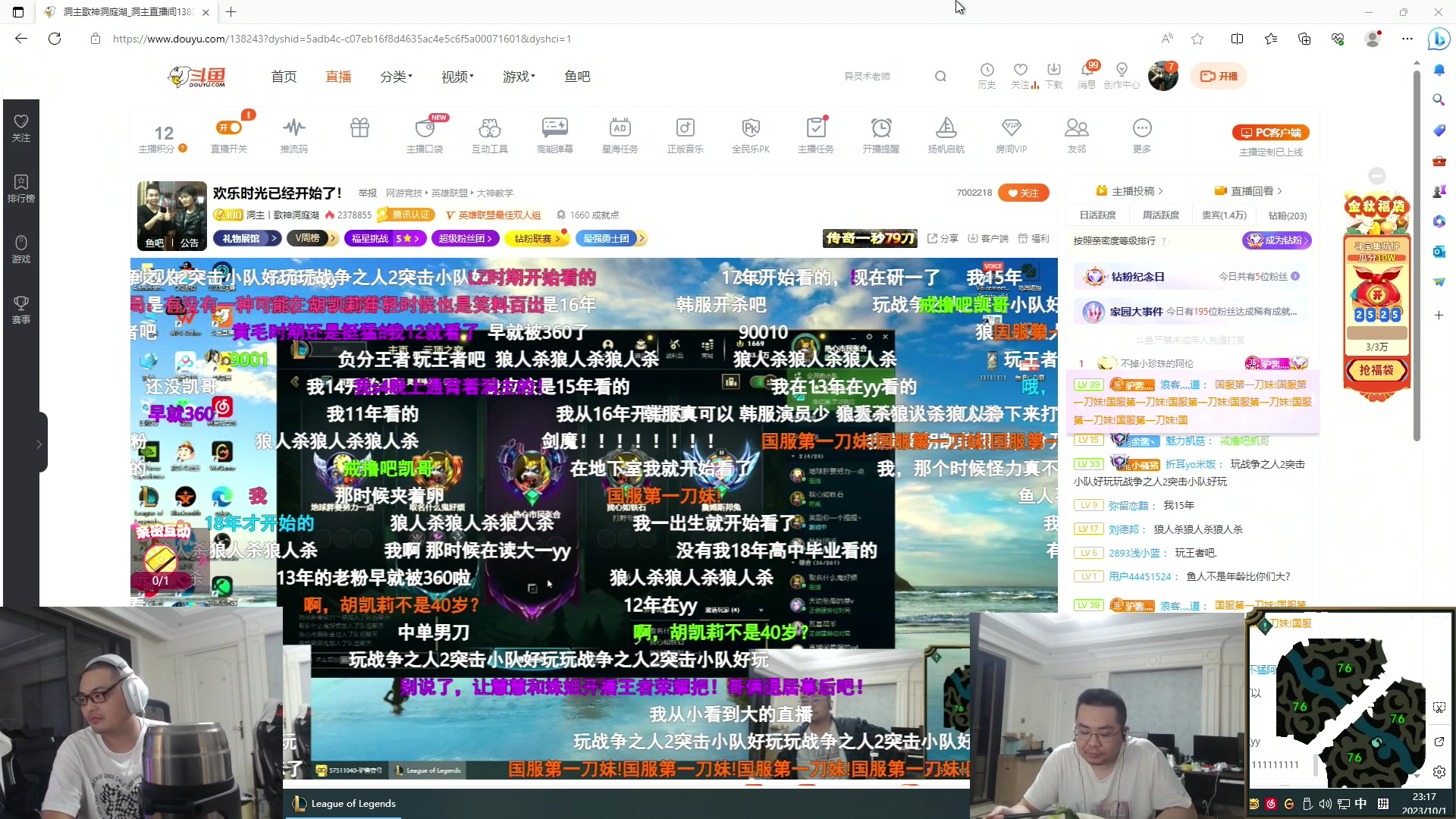1456x819 pixels.
Task: Click the gift box icon in the streamer toolbar
Action: [x=359, y=127]
